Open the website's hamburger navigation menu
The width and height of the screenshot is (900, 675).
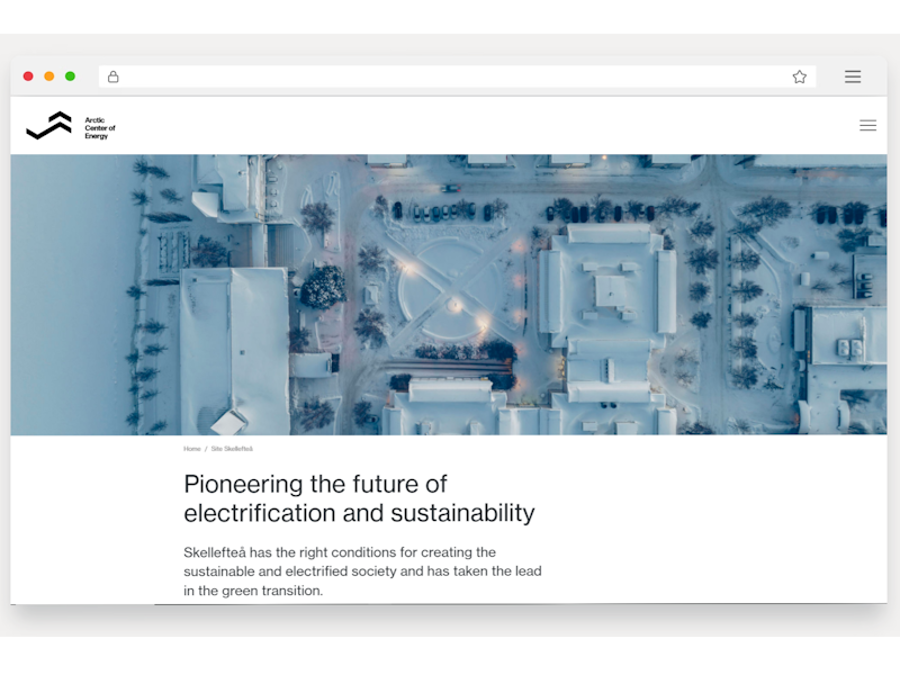[867, 126]
